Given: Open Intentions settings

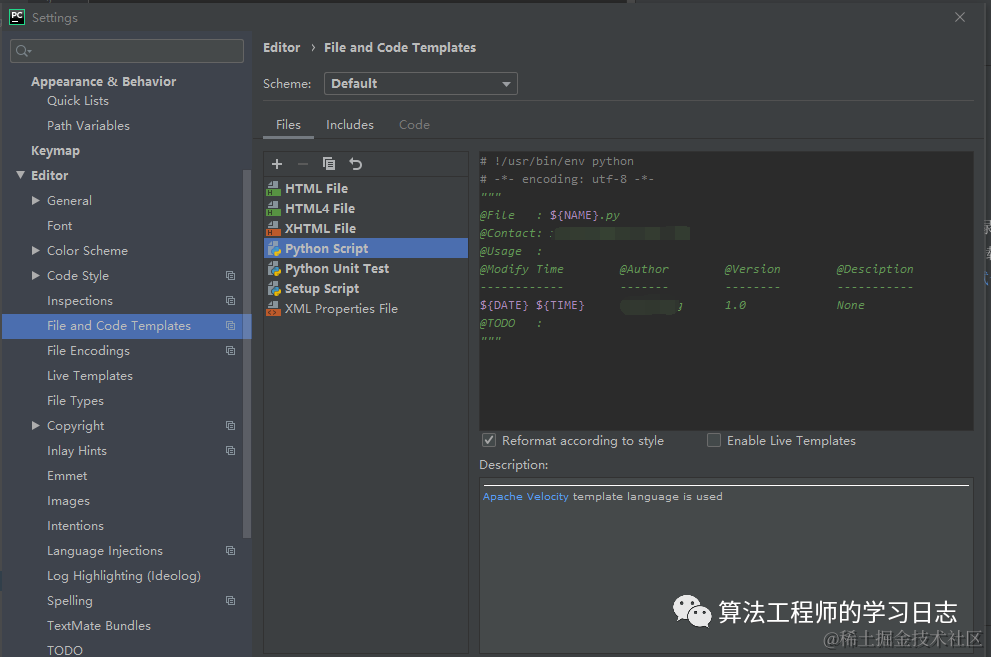Looking at the screenshot, I should tap(75, 526).
